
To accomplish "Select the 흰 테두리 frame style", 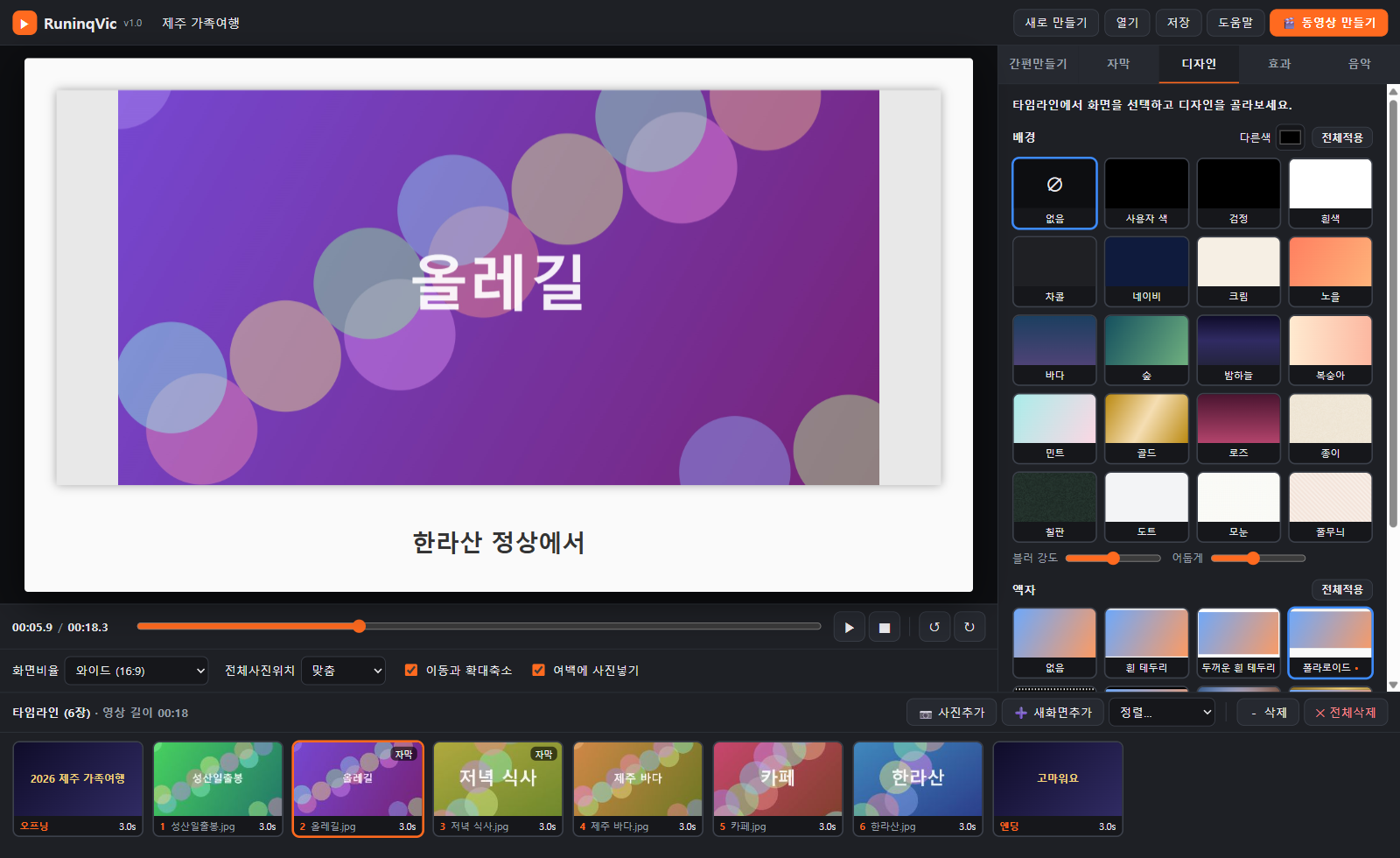I will tap(1146, 643).
